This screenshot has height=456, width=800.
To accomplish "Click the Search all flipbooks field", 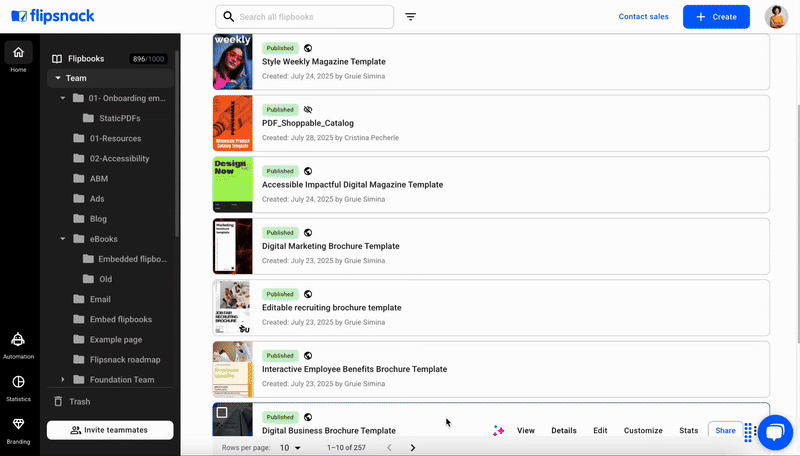I will (x=310, y=17).
